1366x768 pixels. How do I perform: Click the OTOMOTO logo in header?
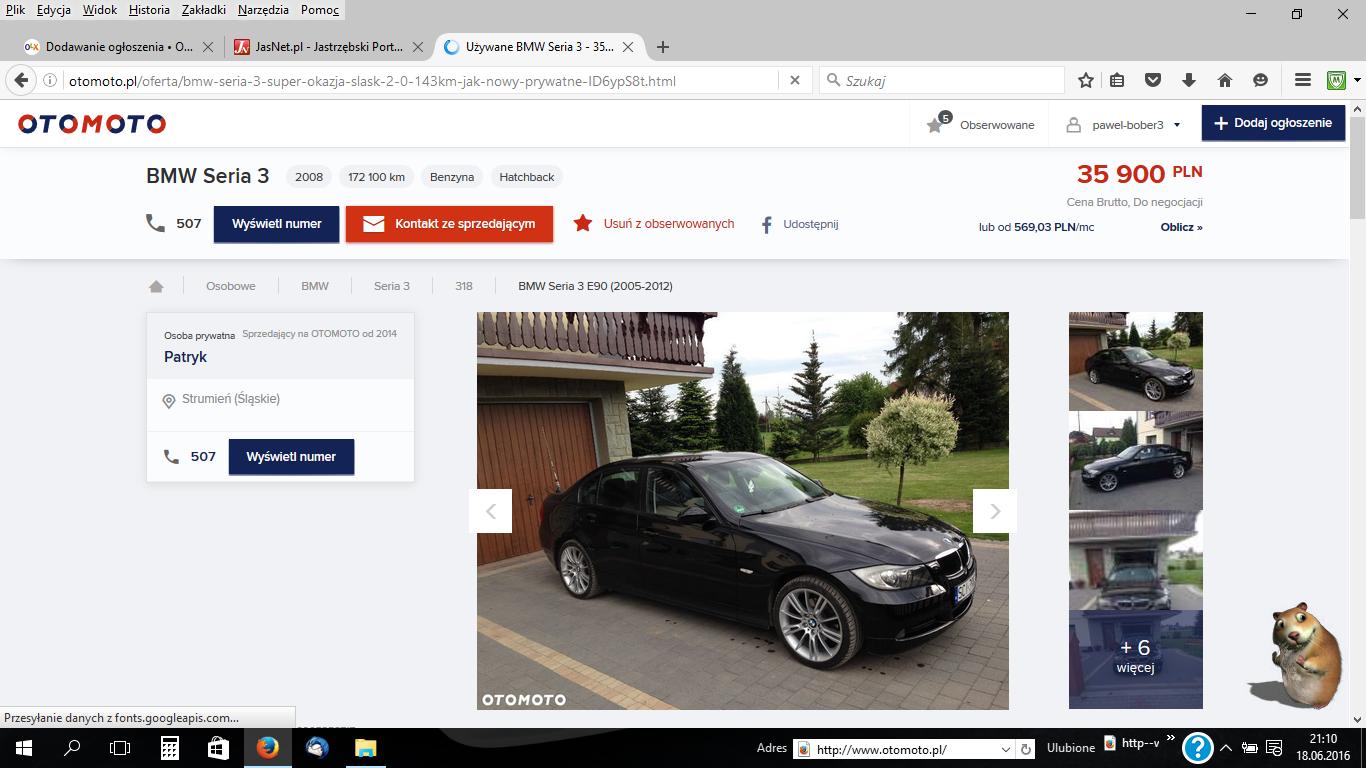tap(92, 124)
